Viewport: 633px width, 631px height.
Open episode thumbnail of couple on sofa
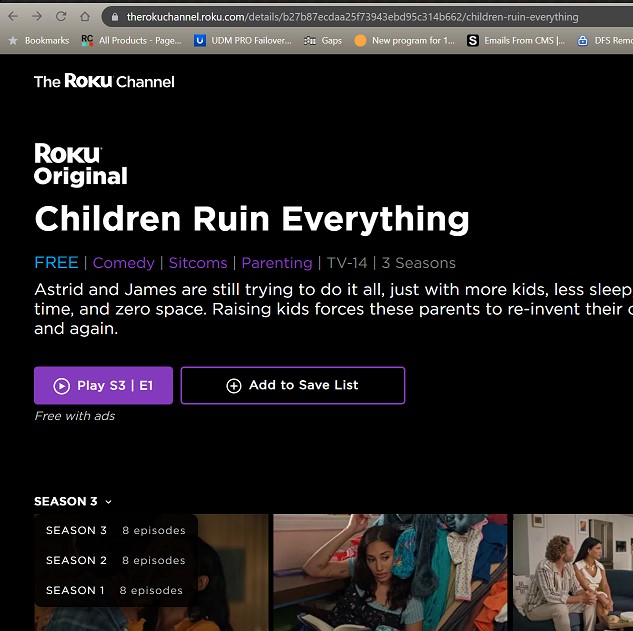[573, 572]
